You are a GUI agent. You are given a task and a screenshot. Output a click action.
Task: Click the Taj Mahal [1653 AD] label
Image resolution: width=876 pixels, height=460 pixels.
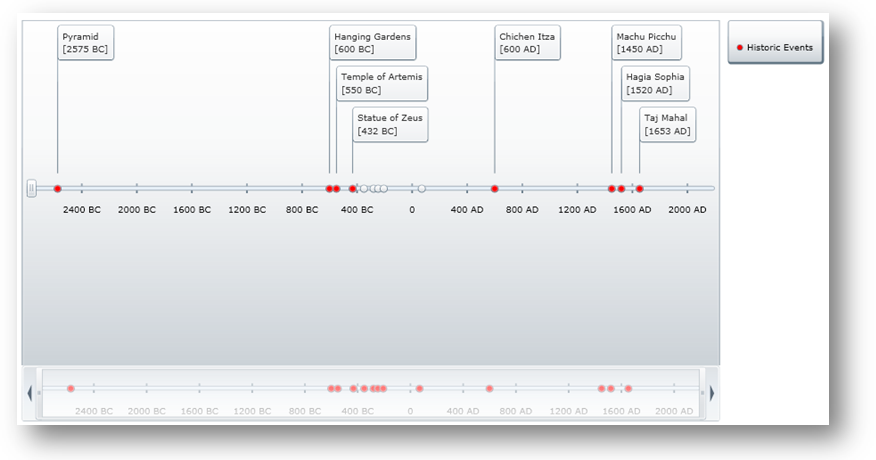(x=667, y=125)
